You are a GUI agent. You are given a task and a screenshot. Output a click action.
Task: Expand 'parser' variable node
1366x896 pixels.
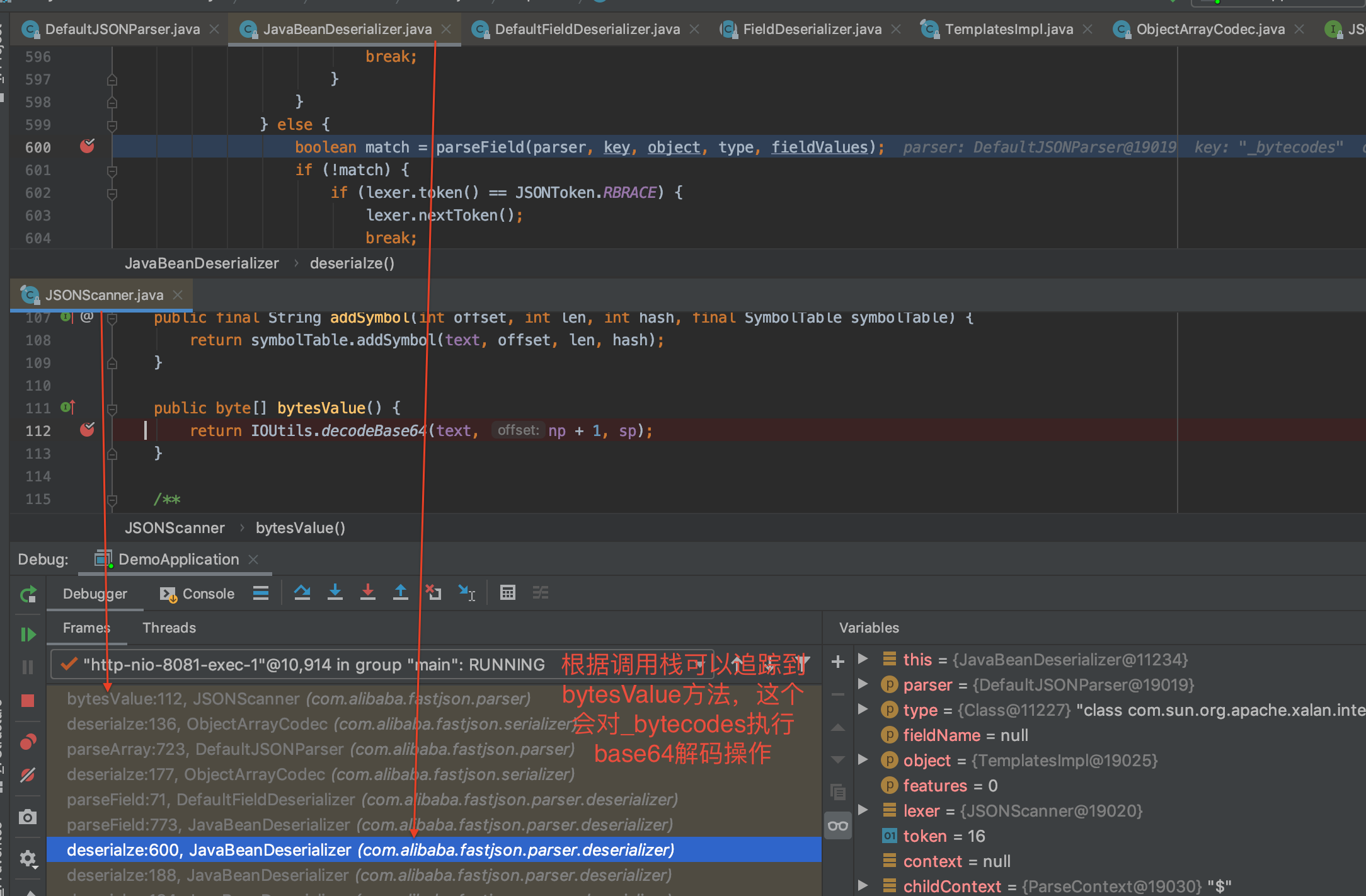pyautogui.click(x=863, y=684)
